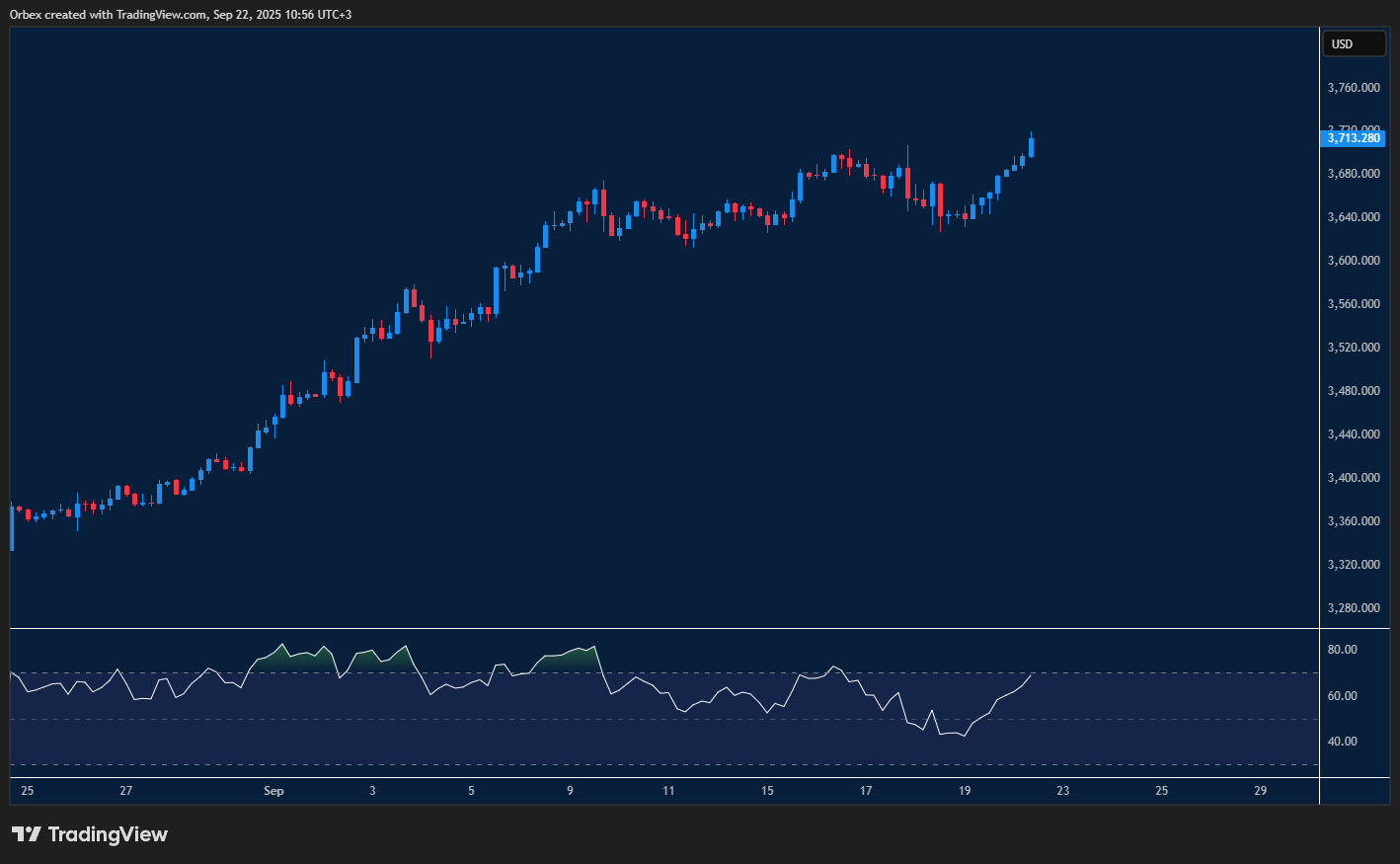Click the Sep label on the time axis
Viewport: 1400px width, 864px height.
point(273,791)
